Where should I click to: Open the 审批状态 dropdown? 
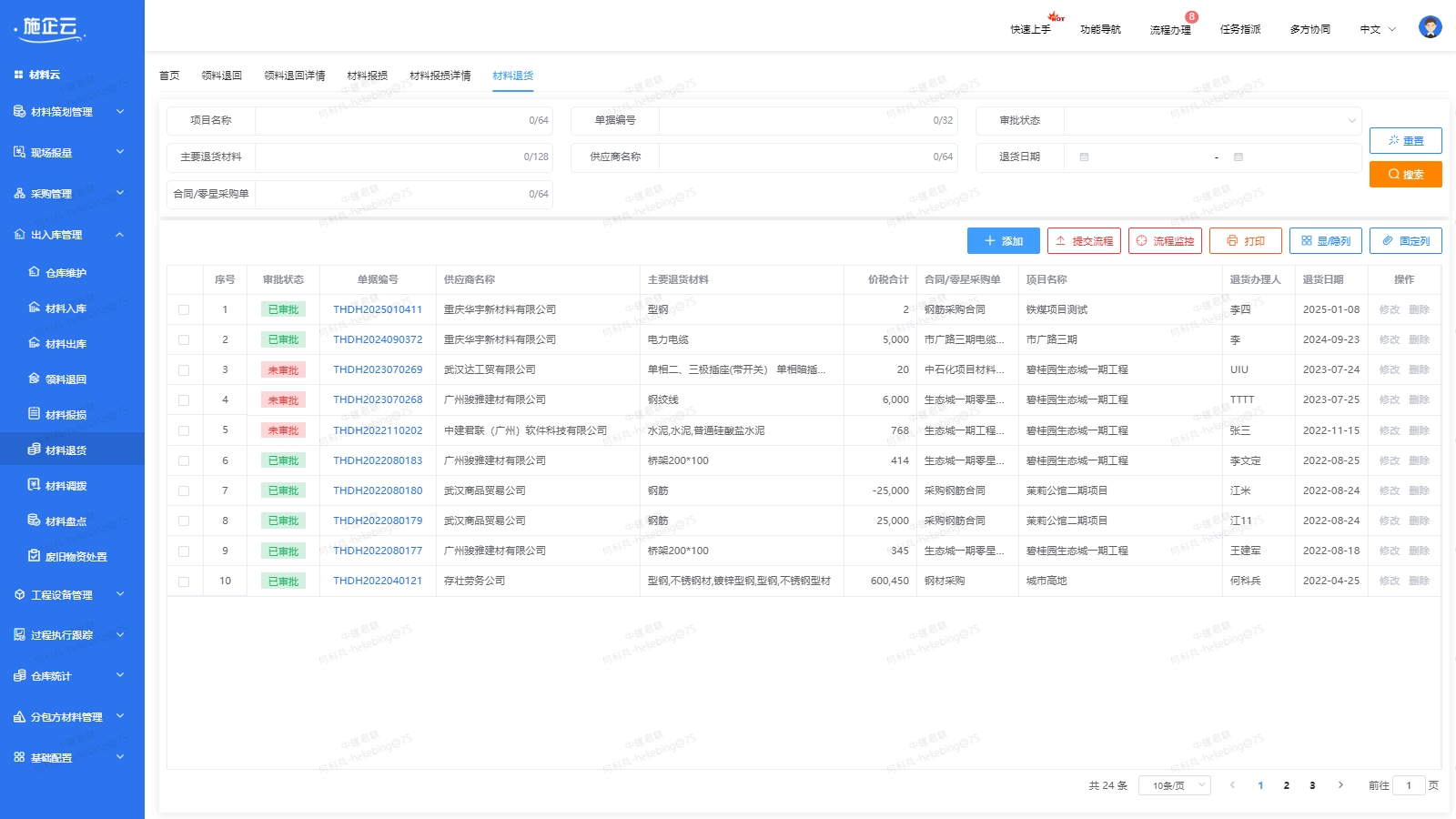pyautogui.click(x=1212, y=121)
